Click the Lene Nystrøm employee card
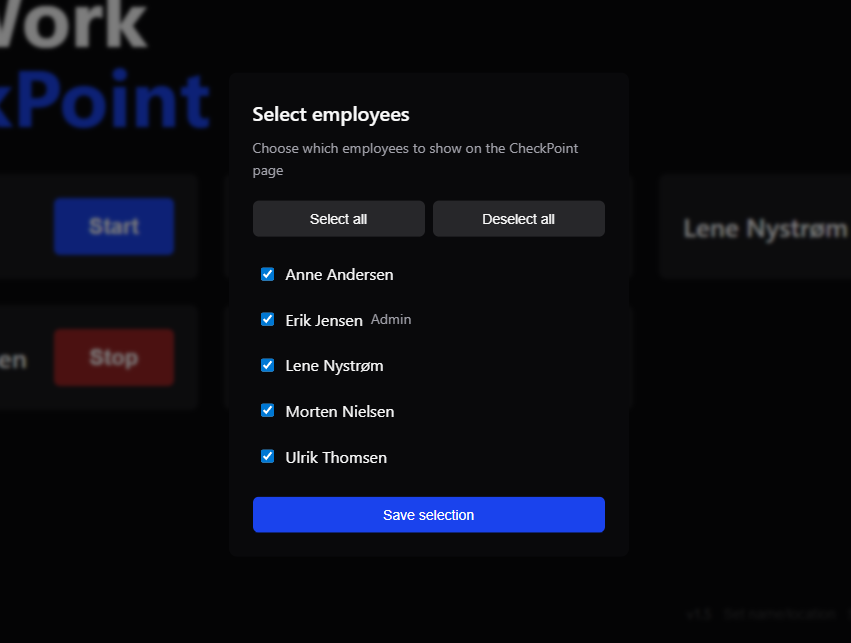The image size is (851, 643). click(x=762, y=227)
